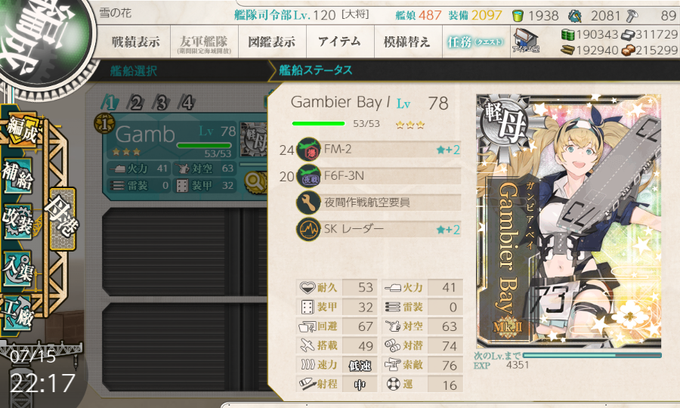Viewport: 680px width, 408px height.
Task: Switch to fleet 2 tab
Action: (136, 103)
